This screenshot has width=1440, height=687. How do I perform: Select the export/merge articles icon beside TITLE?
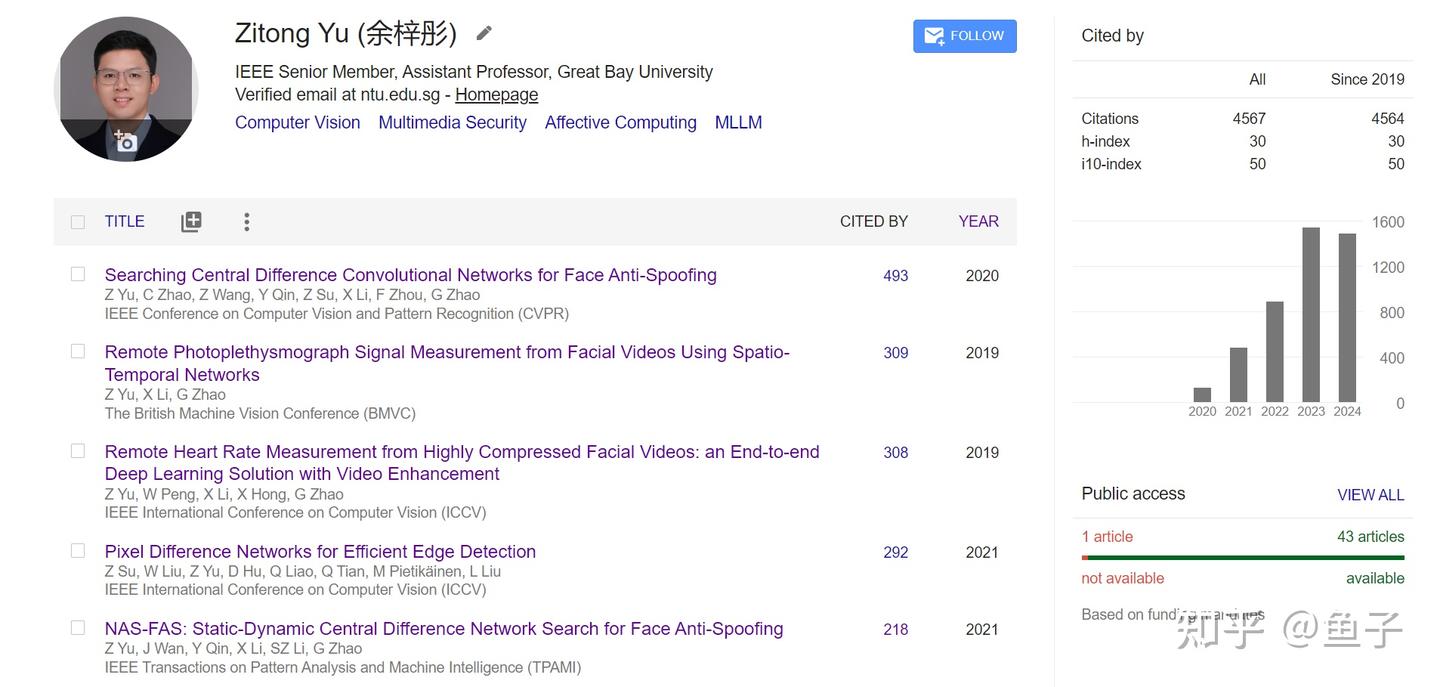pos(191,221)
